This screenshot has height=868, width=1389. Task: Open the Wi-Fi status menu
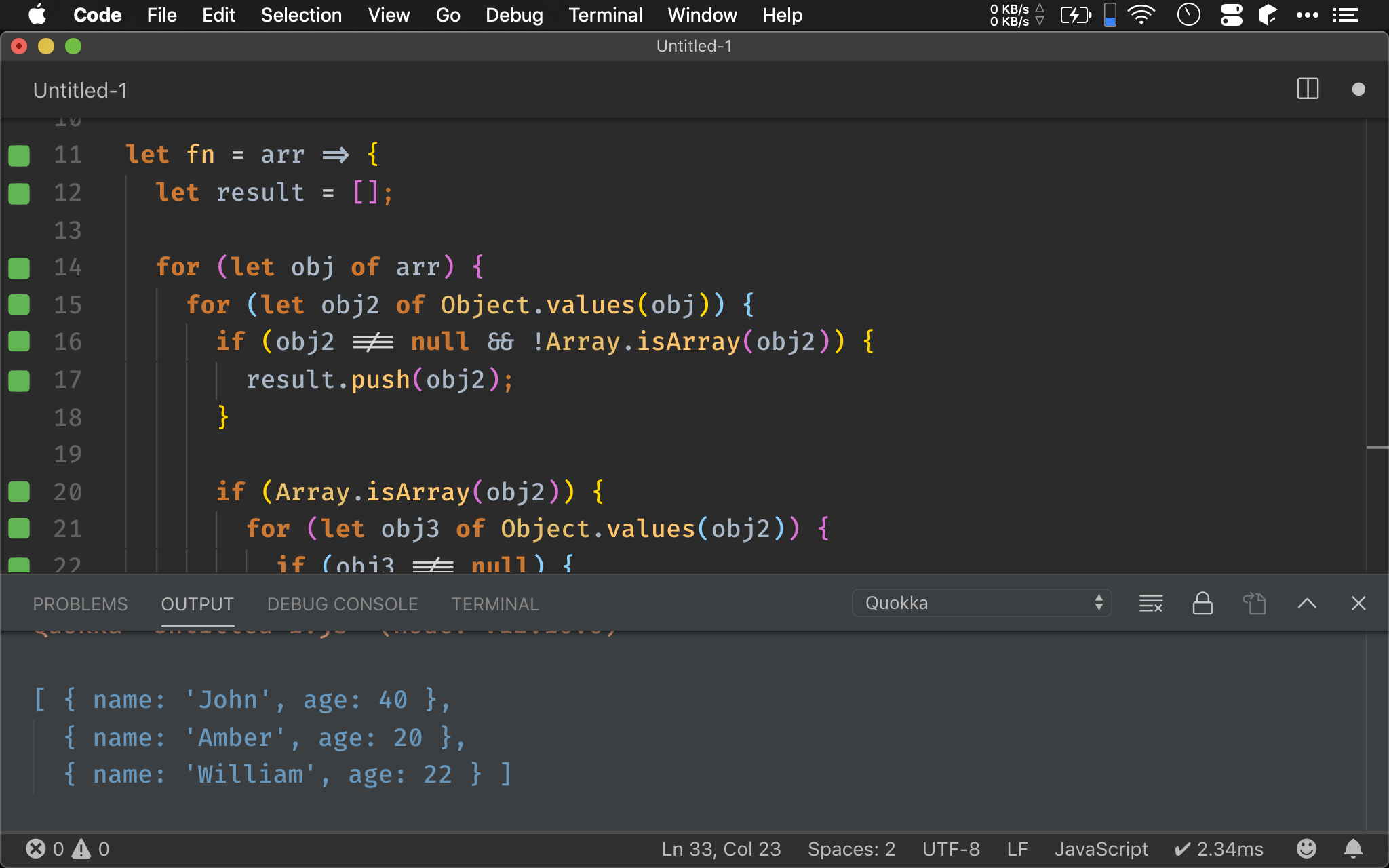pos(1142,15)
